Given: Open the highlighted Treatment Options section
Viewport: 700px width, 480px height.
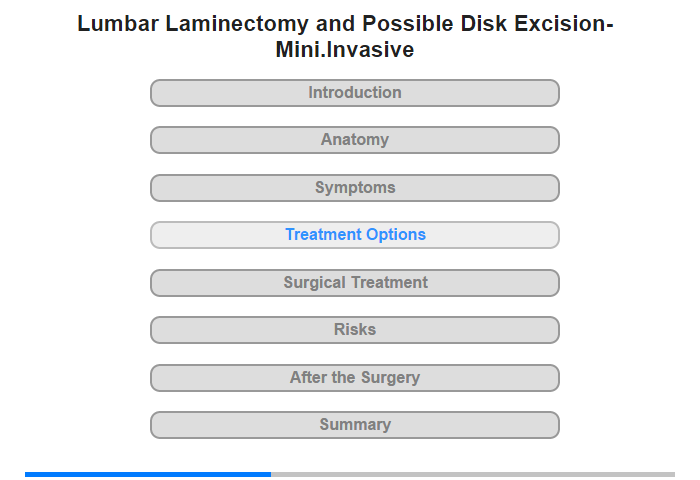Looking at the screenshot, I should point(354,235).
